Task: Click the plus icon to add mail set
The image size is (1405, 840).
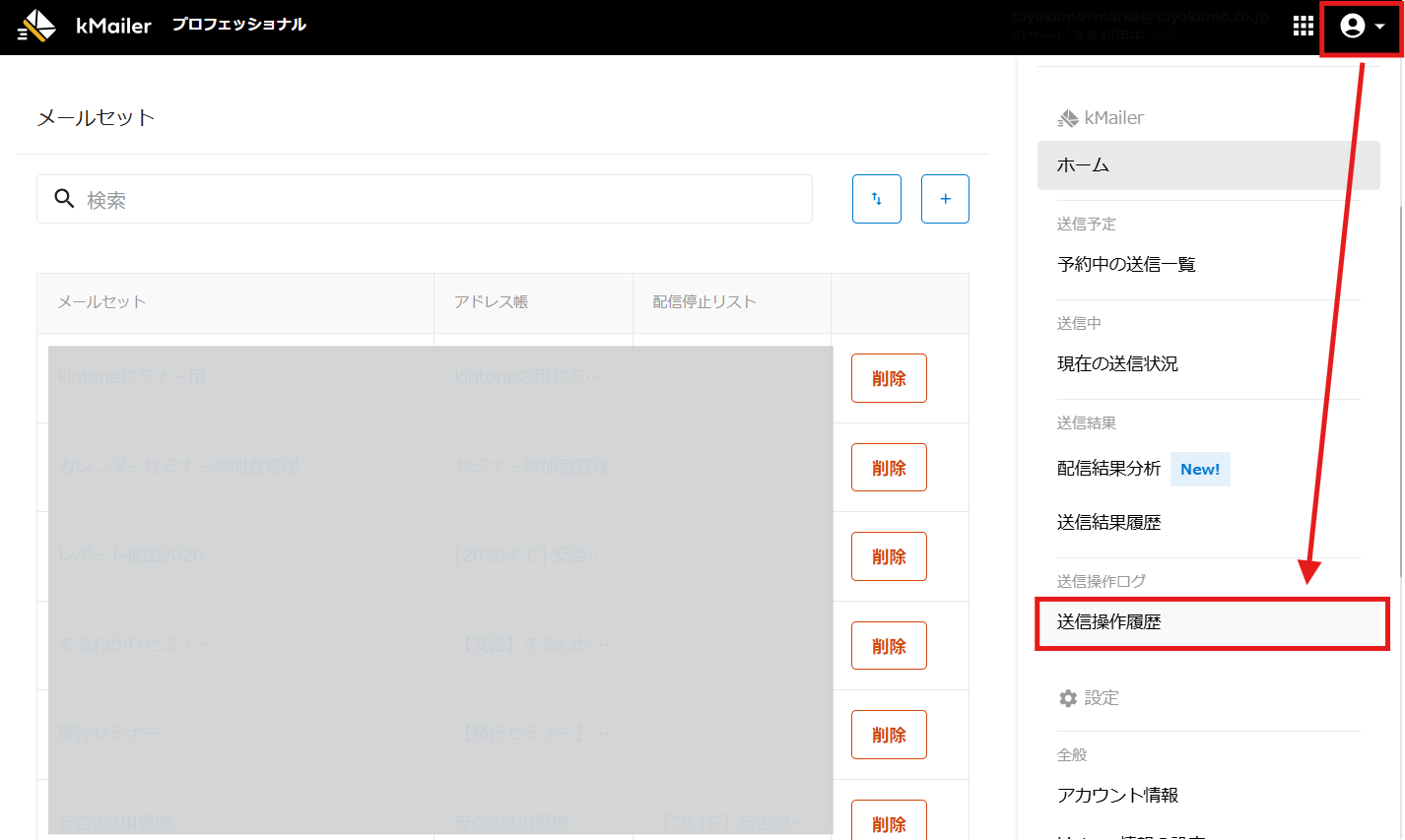Action: [x=945, y=199]
